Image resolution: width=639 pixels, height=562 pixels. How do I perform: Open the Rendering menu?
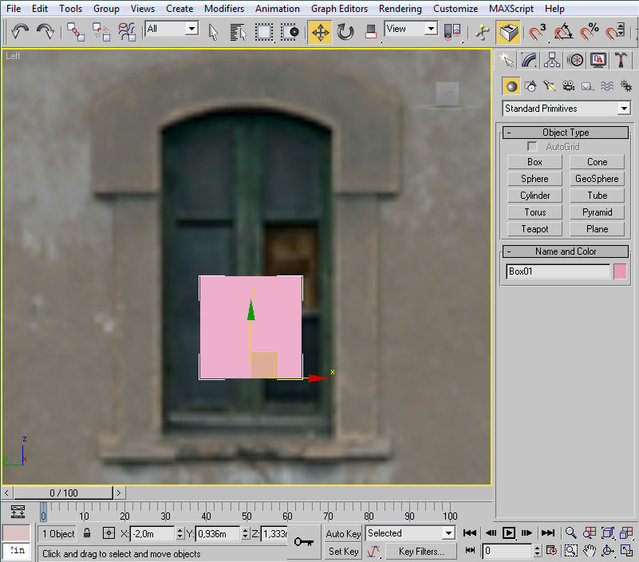click(x=400, y=8)
